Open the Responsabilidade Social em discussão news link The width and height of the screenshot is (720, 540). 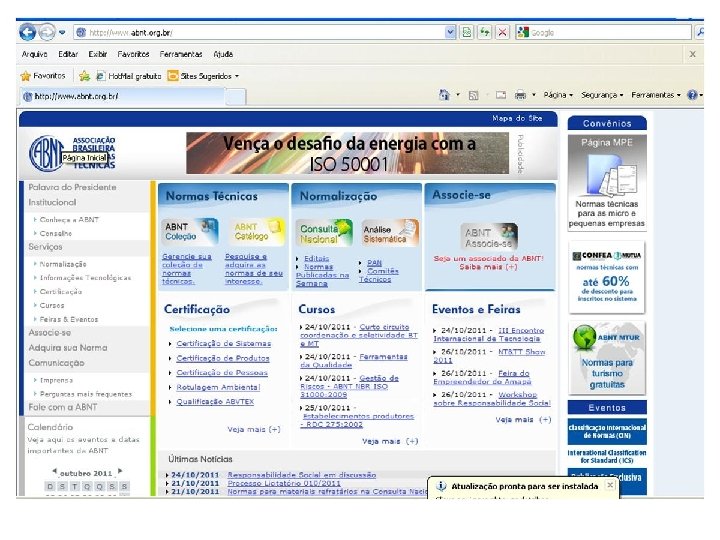302,475
